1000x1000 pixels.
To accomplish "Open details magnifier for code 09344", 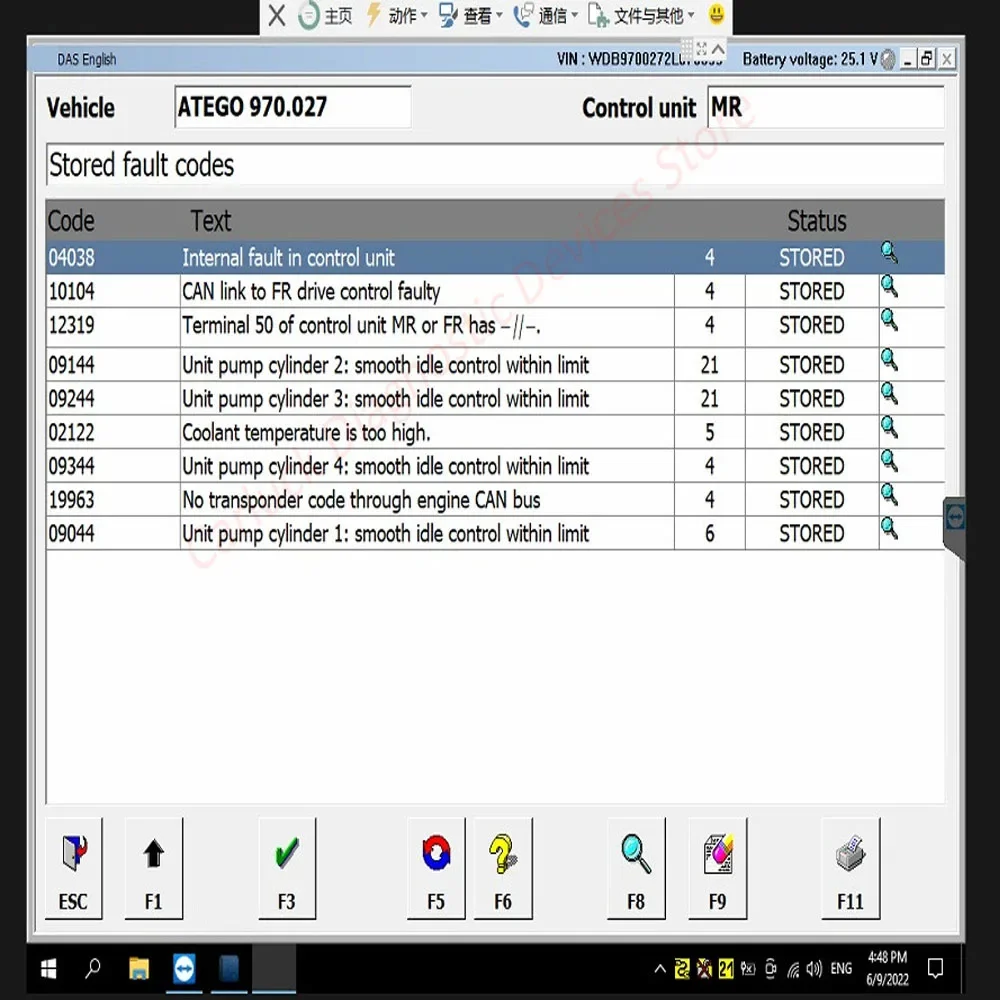I will pyautogui.click(x=889, y=461).
